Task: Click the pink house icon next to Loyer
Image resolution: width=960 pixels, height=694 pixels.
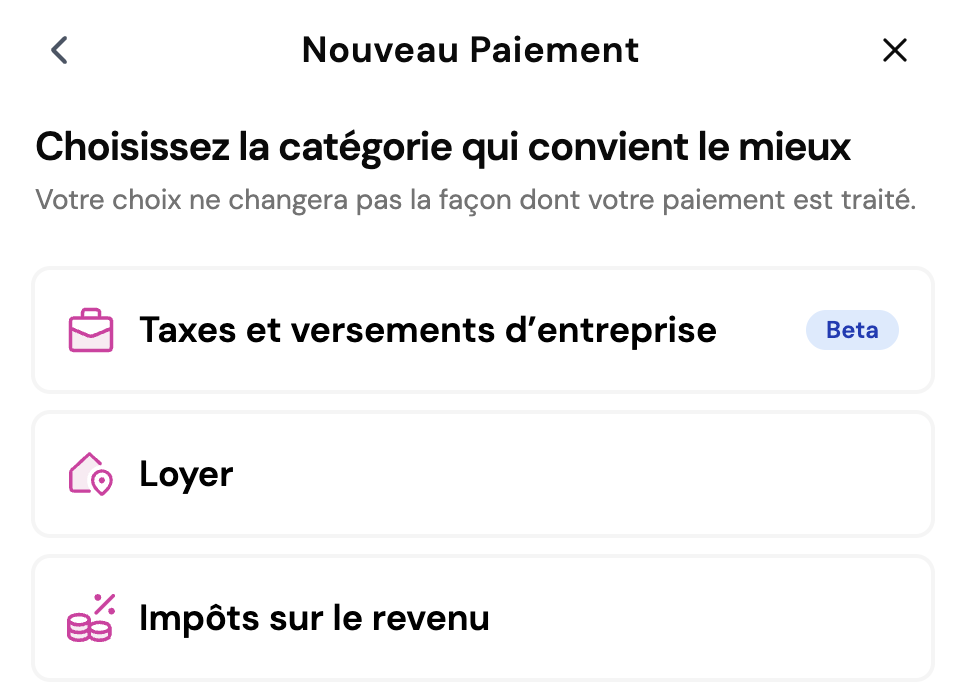Action: coord(89,474)
